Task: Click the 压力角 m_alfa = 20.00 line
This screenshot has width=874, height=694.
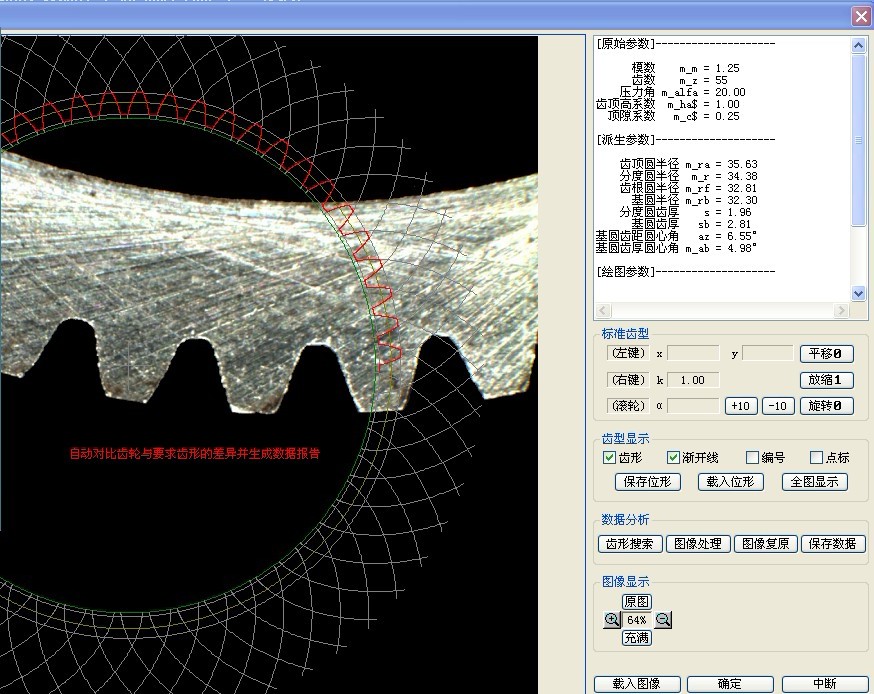Action: [x=682, y=92]
